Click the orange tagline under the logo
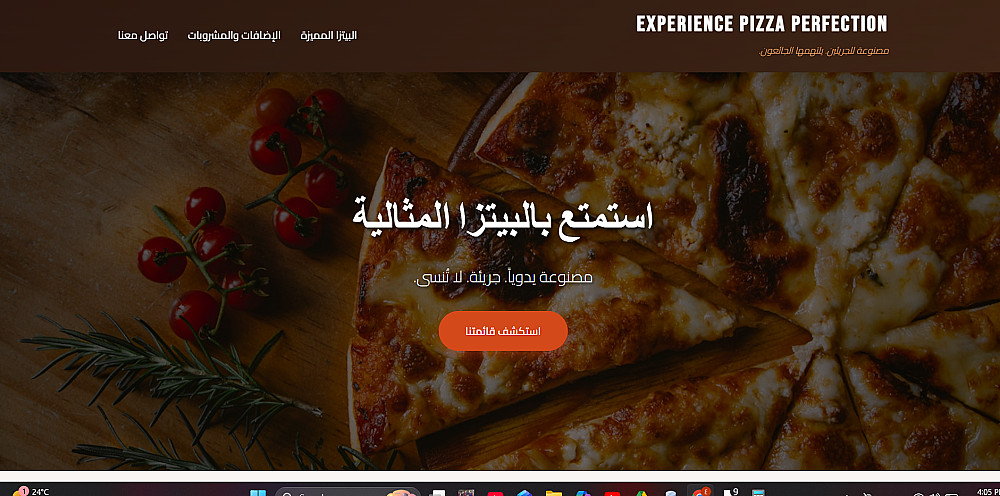1000x496 pixels. coord(824,51)
